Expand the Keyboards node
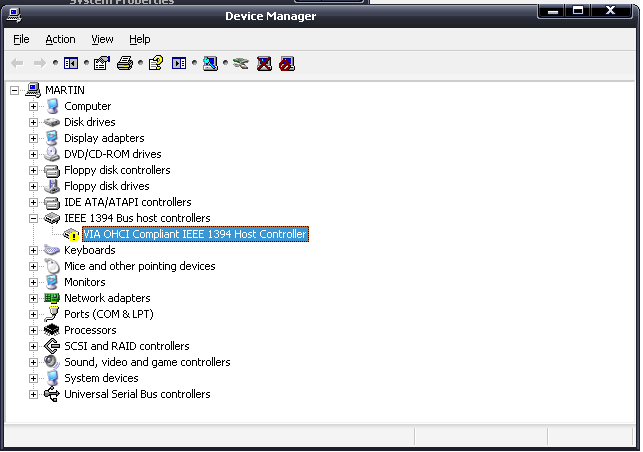The width and height of the screenshot is (643, 452). tap(33, 250)
